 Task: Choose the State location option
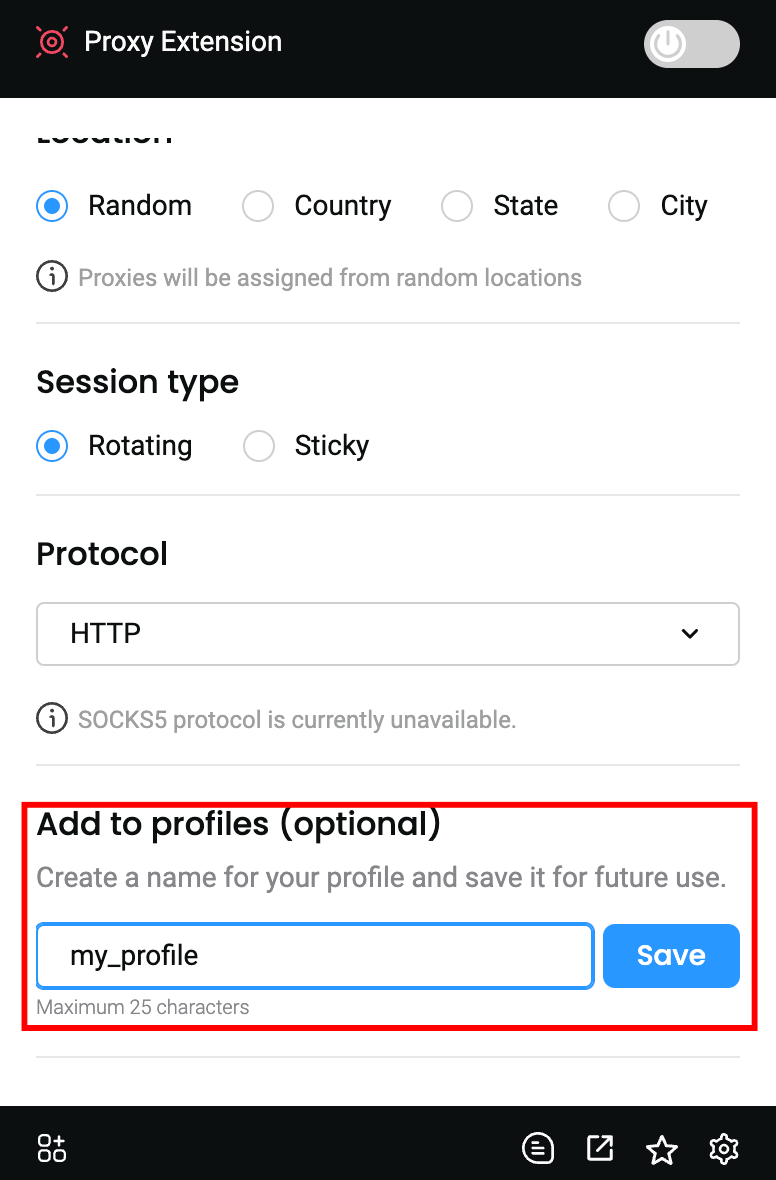tap(456, 206)
